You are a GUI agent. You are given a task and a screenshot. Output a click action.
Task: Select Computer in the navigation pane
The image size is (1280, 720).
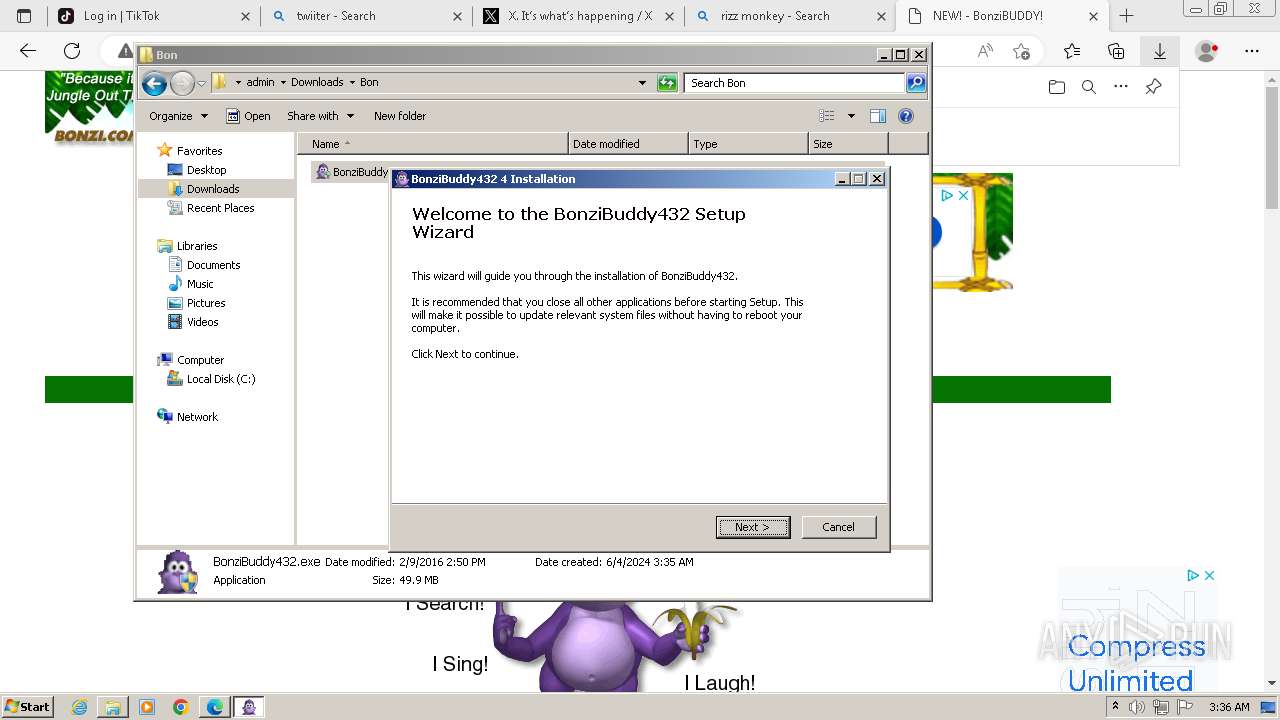[200, 360]
